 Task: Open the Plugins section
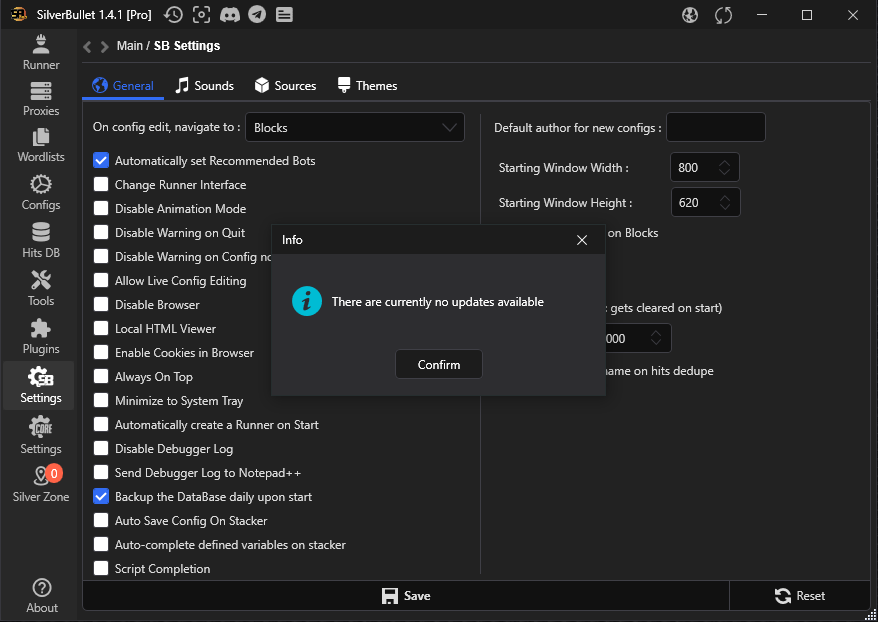[x=41, y=336]
